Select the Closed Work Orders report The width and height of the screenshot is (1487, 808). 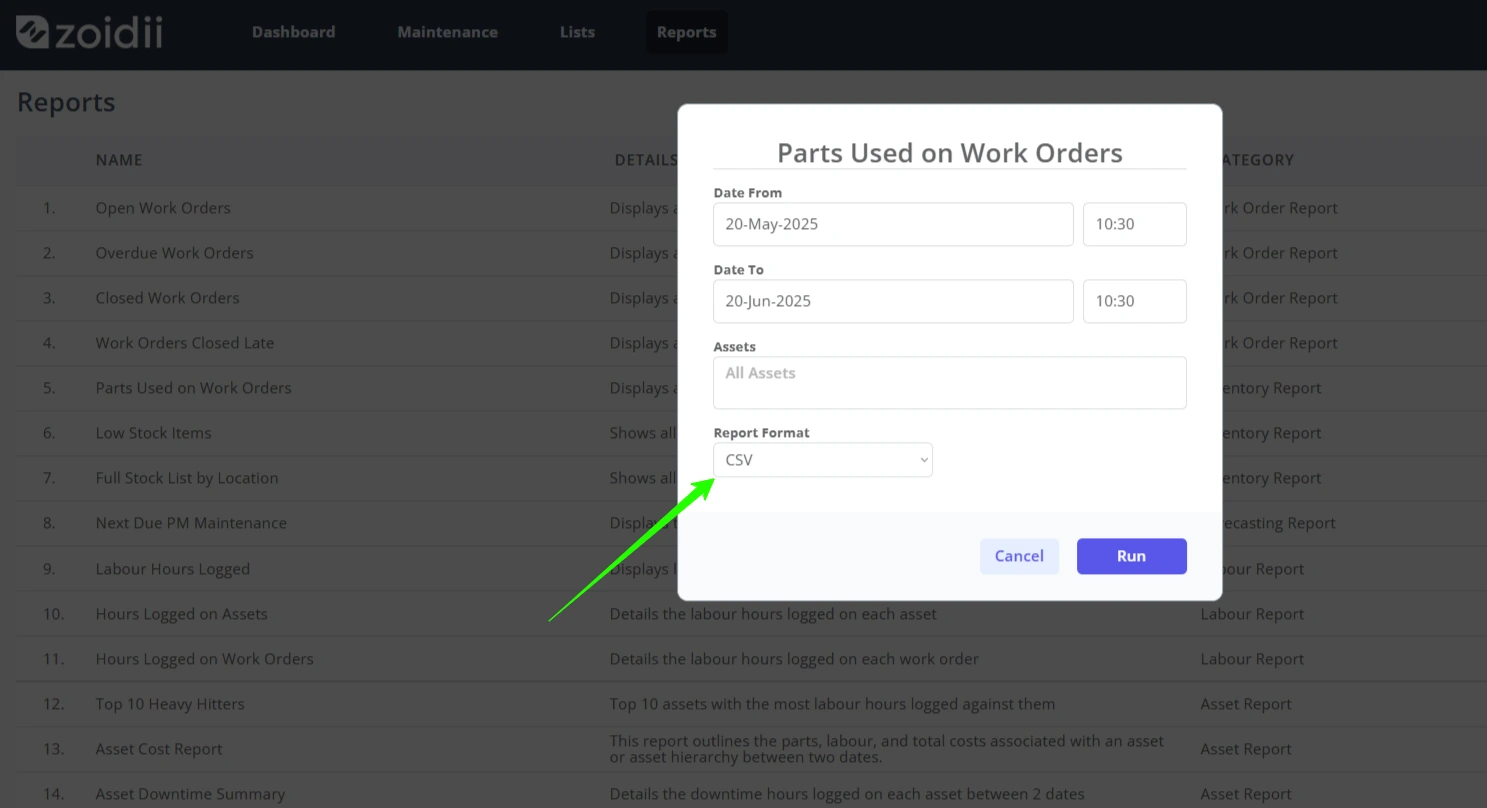click(x=167, y=298)
